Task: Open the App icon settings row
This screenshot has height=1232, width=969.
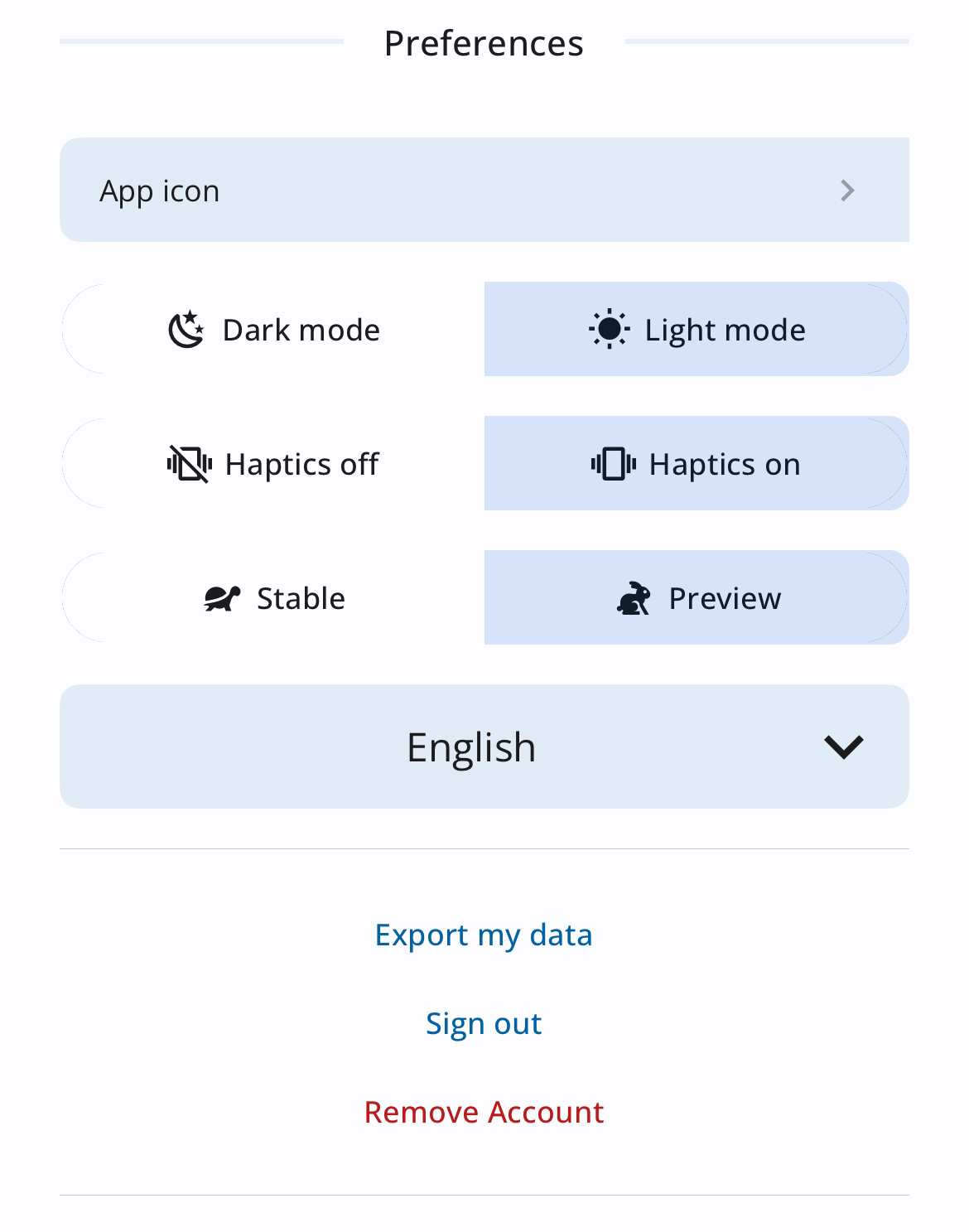Action: pos(485,190)
